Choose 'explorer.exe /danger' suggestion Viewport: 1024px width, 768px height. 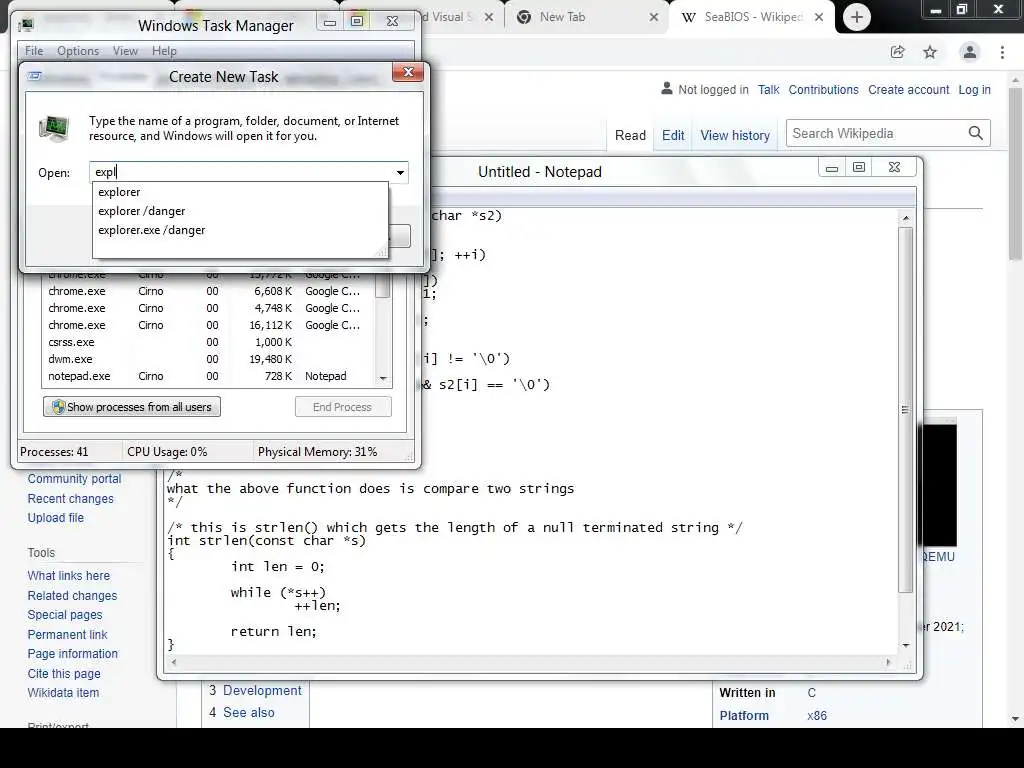coord(240,230)
